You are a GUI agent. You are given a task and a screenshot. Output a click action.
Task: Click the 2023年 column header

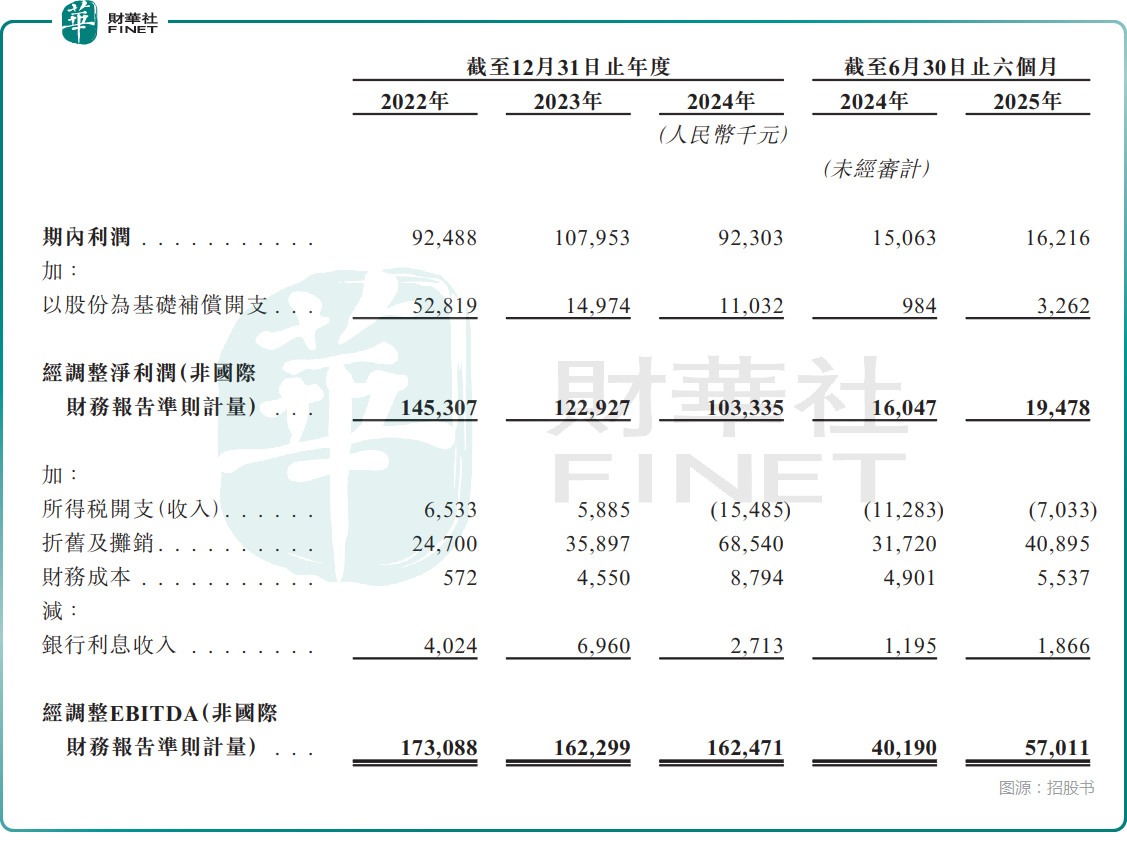567,101
